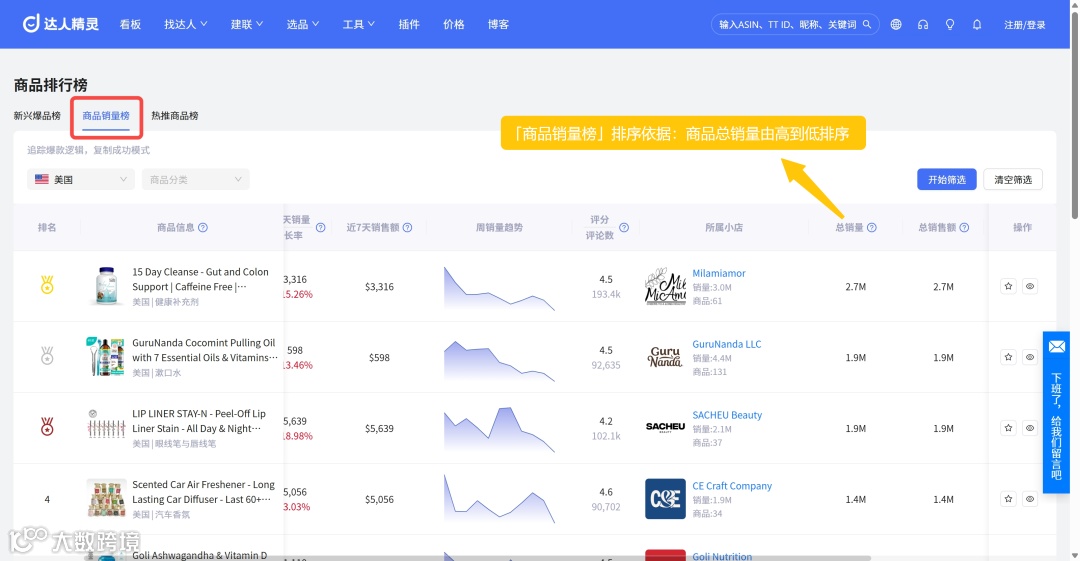Toggle watch eye for GuruNanda Cocomint
The image size is (1080, 561).
click(1030, 357)
